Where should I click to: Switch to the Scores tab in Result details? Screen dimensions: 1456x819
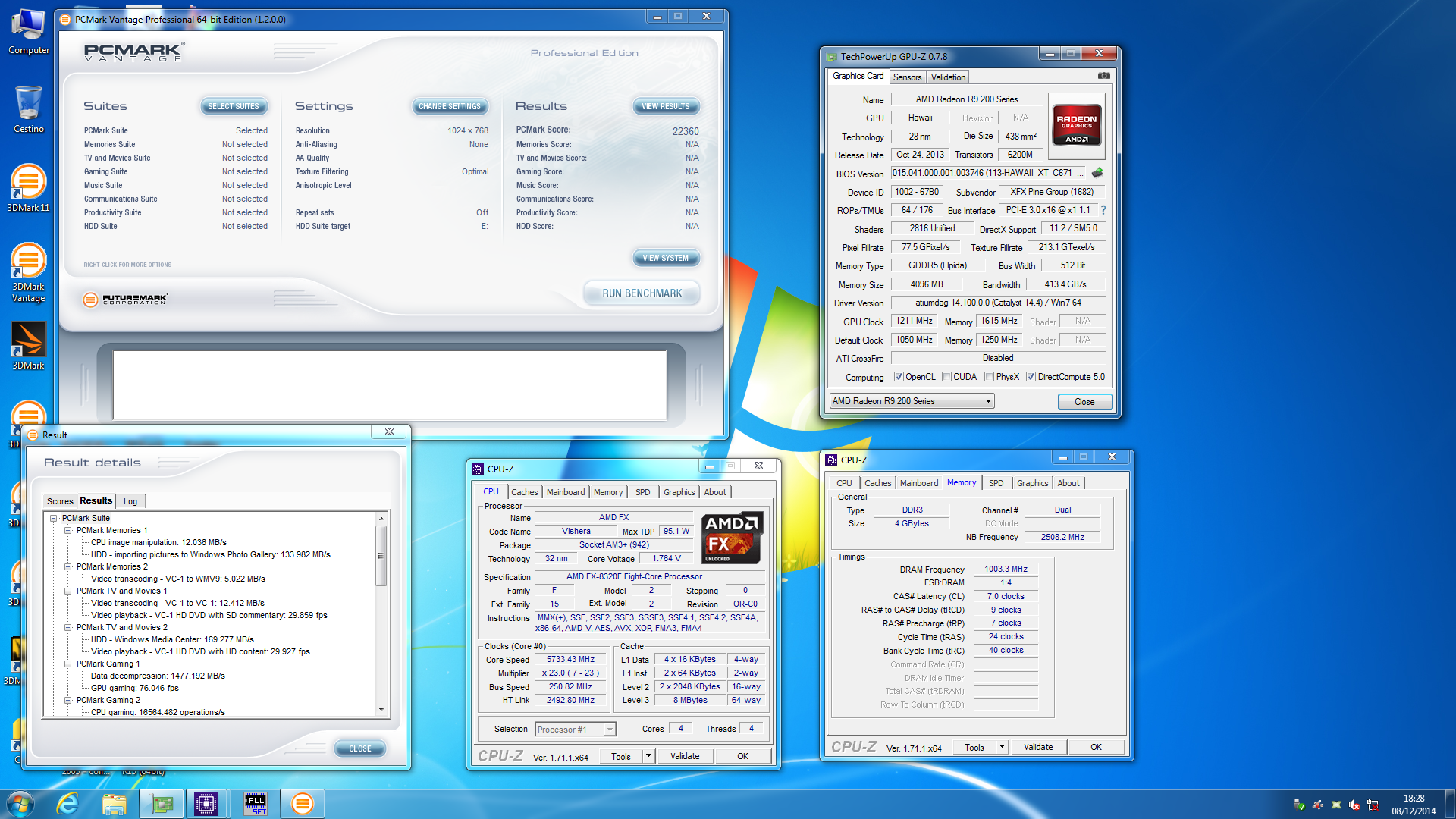60,501
